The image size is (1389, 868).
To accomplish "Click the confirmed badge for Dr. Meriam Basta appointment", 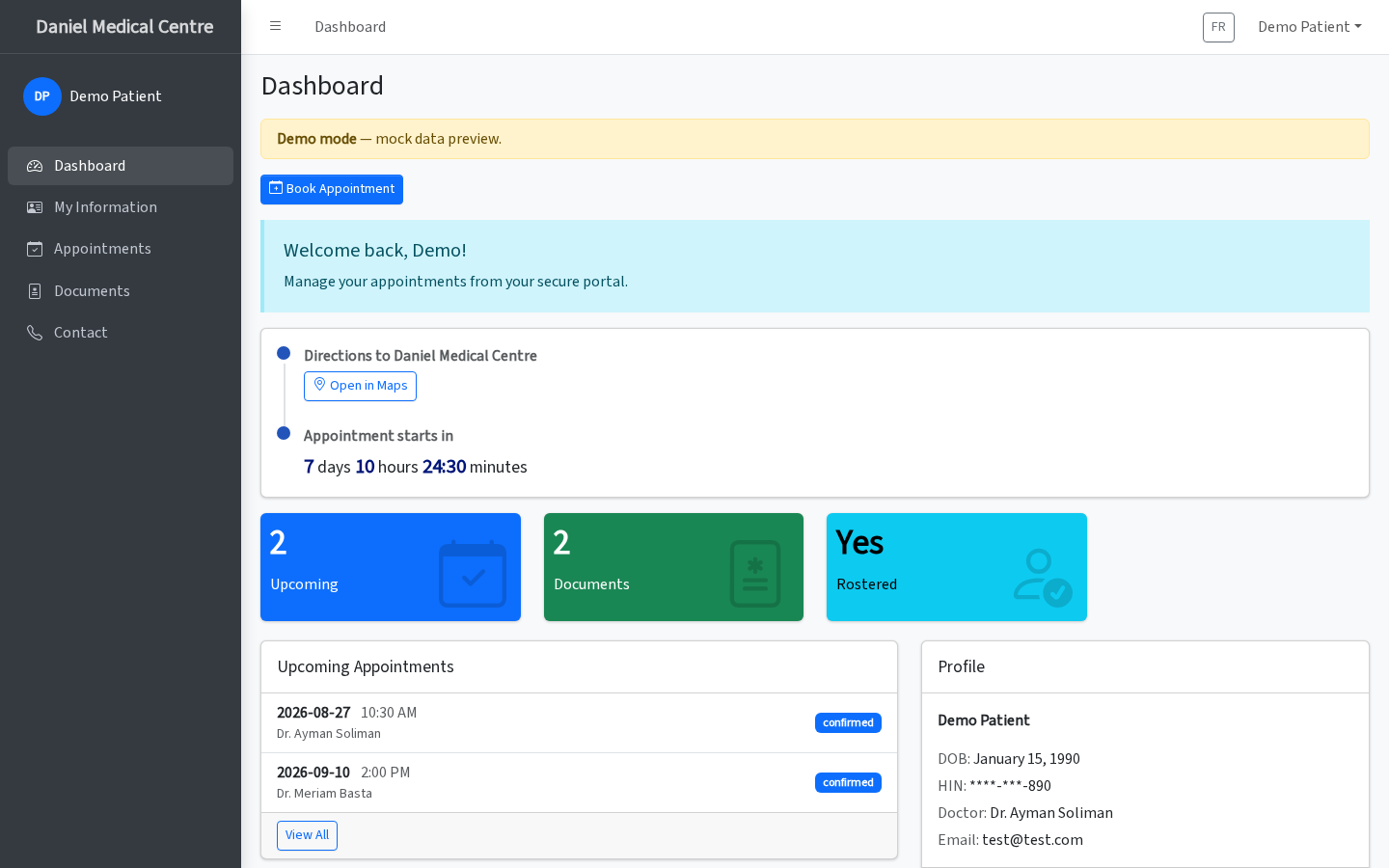I will click(848, 783).
